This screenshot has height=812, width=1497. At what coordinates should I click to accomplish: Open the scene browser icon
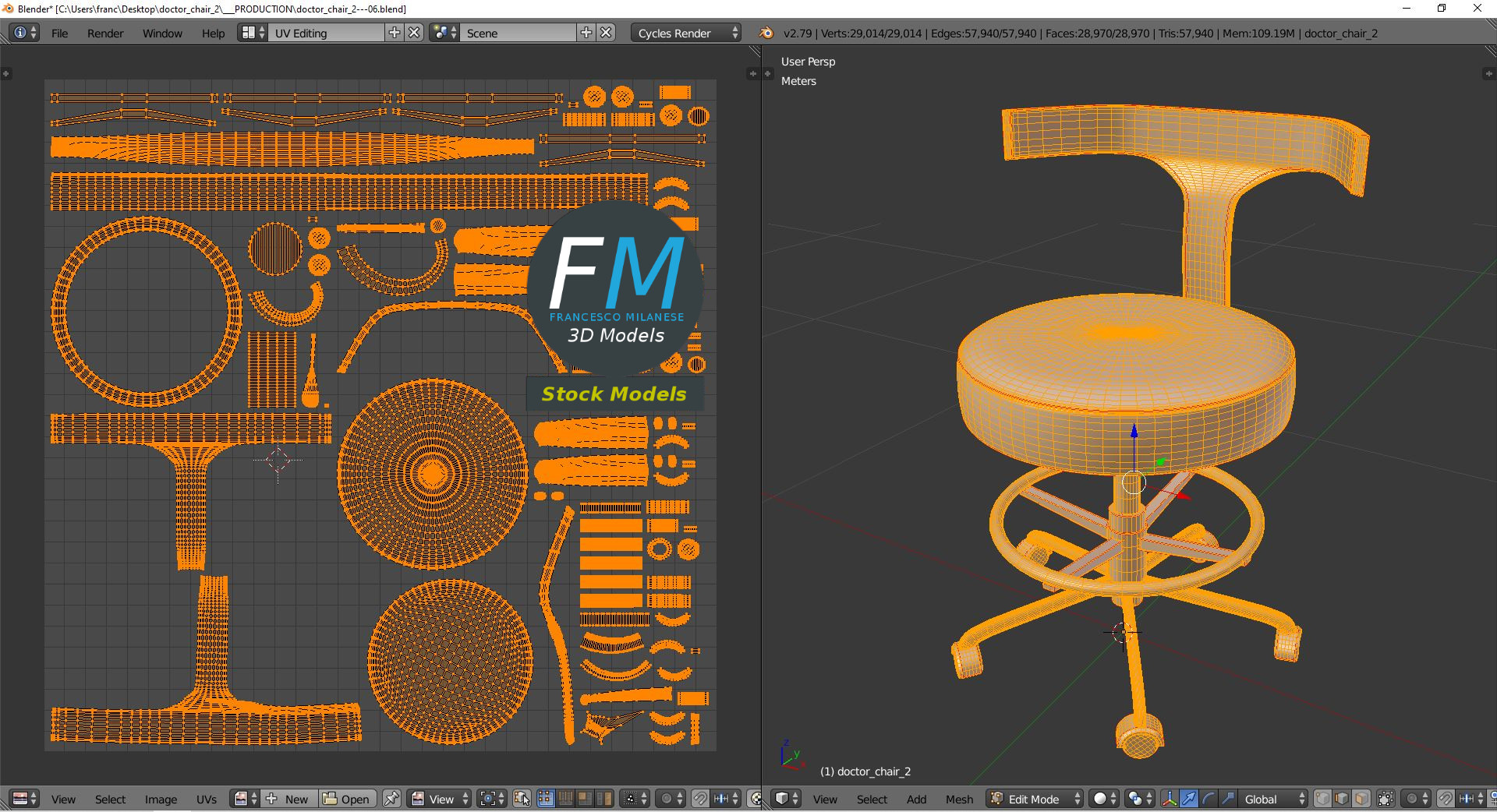click(444, 33)
